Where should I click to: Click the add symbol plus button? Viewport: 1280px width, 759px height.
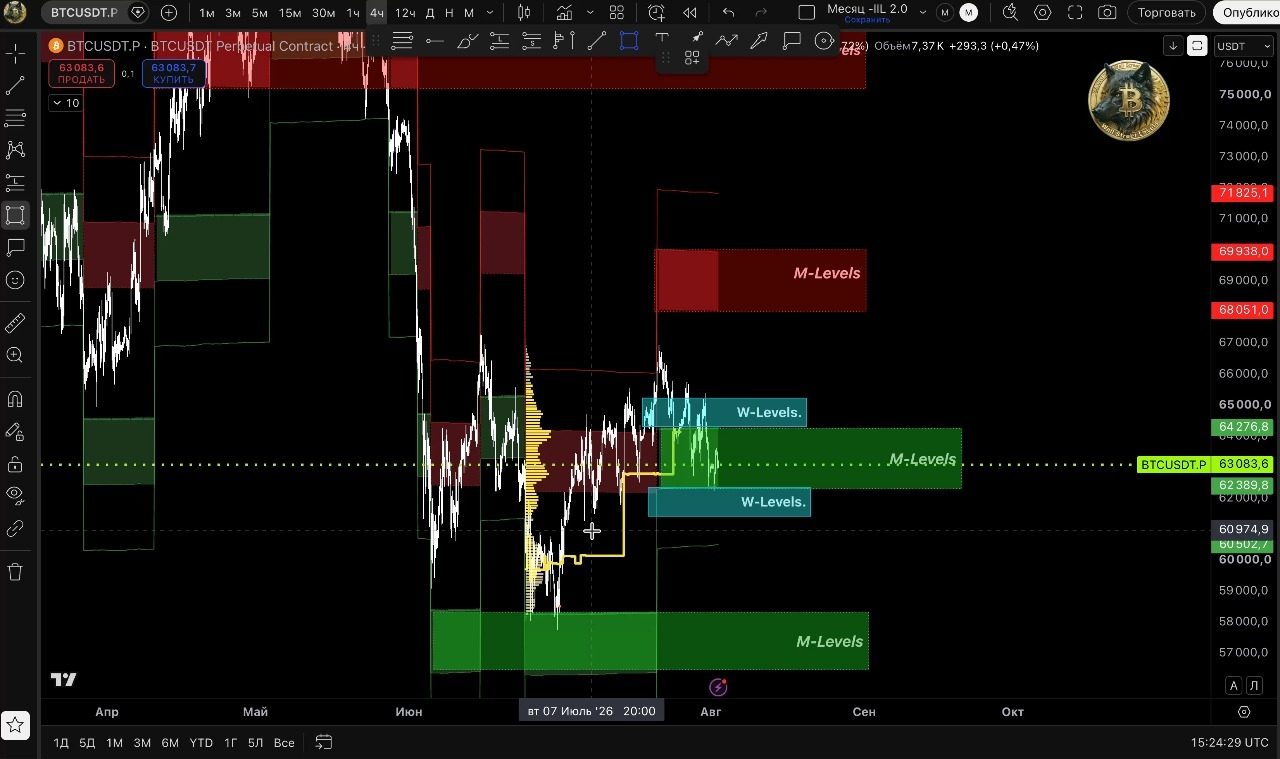tap(169, 13)
